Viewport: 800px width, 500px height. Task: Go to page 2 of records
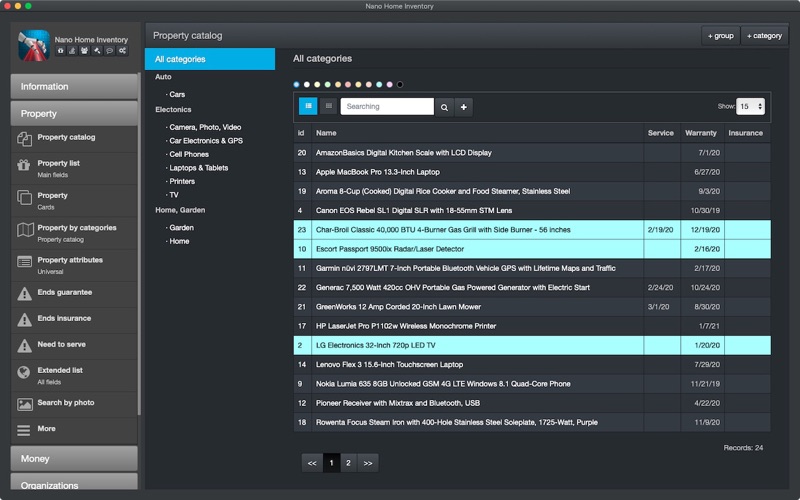coord(348,463)
